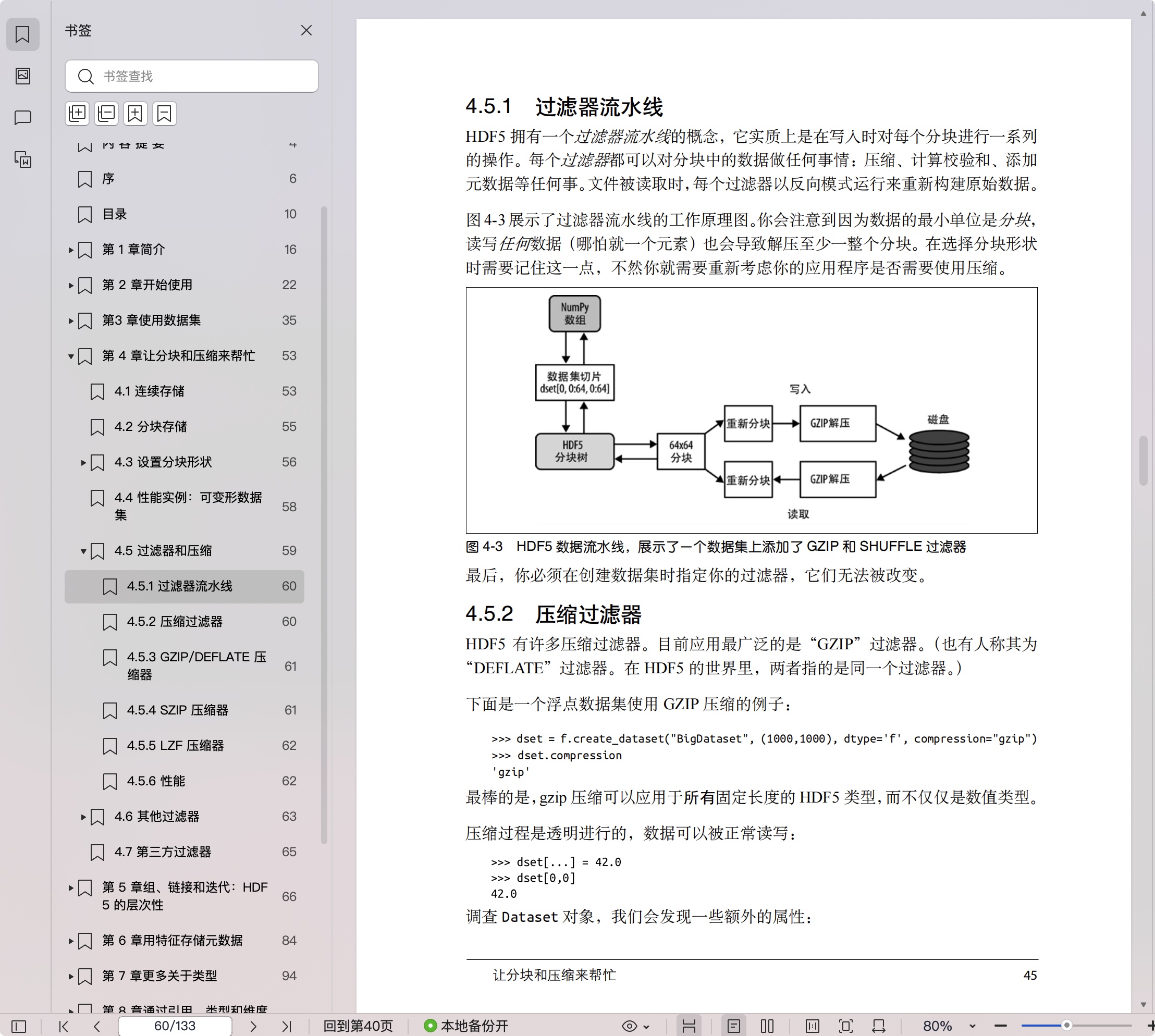Viewport: 1155px width, 1036px height.
Task: Go to previous page arrow
Action: click(97, 1026)
